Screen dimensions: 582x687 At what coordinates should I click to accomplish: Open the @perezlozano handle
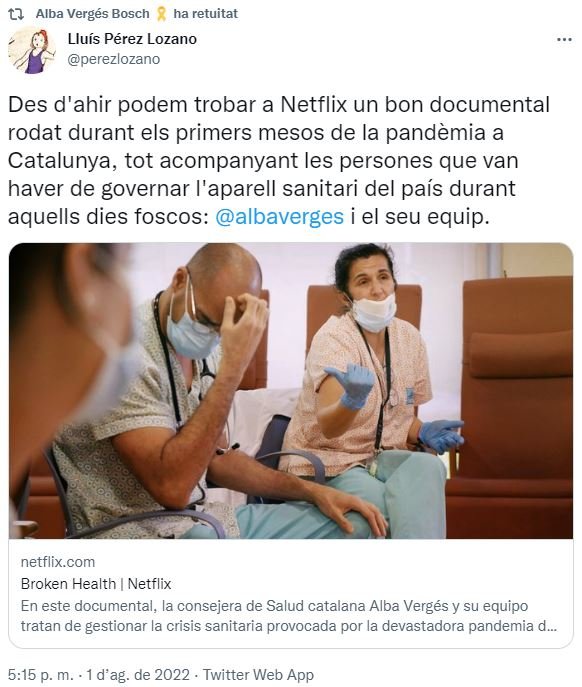(x=114, y=59)
